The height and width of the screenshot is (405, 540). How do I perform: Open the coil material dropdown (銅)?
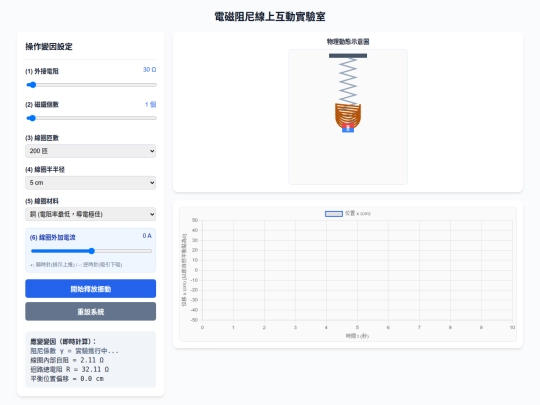tap(91, 214)
